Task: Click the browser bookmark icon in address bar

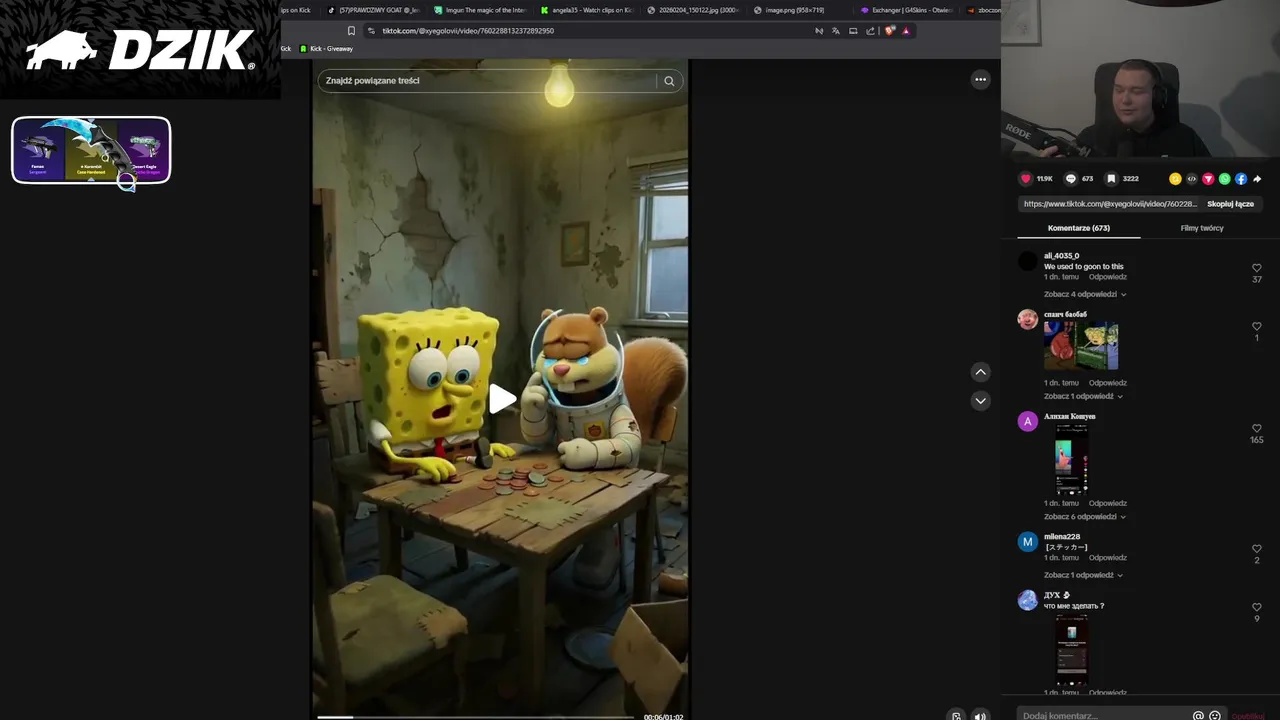Action: point(351,31)
